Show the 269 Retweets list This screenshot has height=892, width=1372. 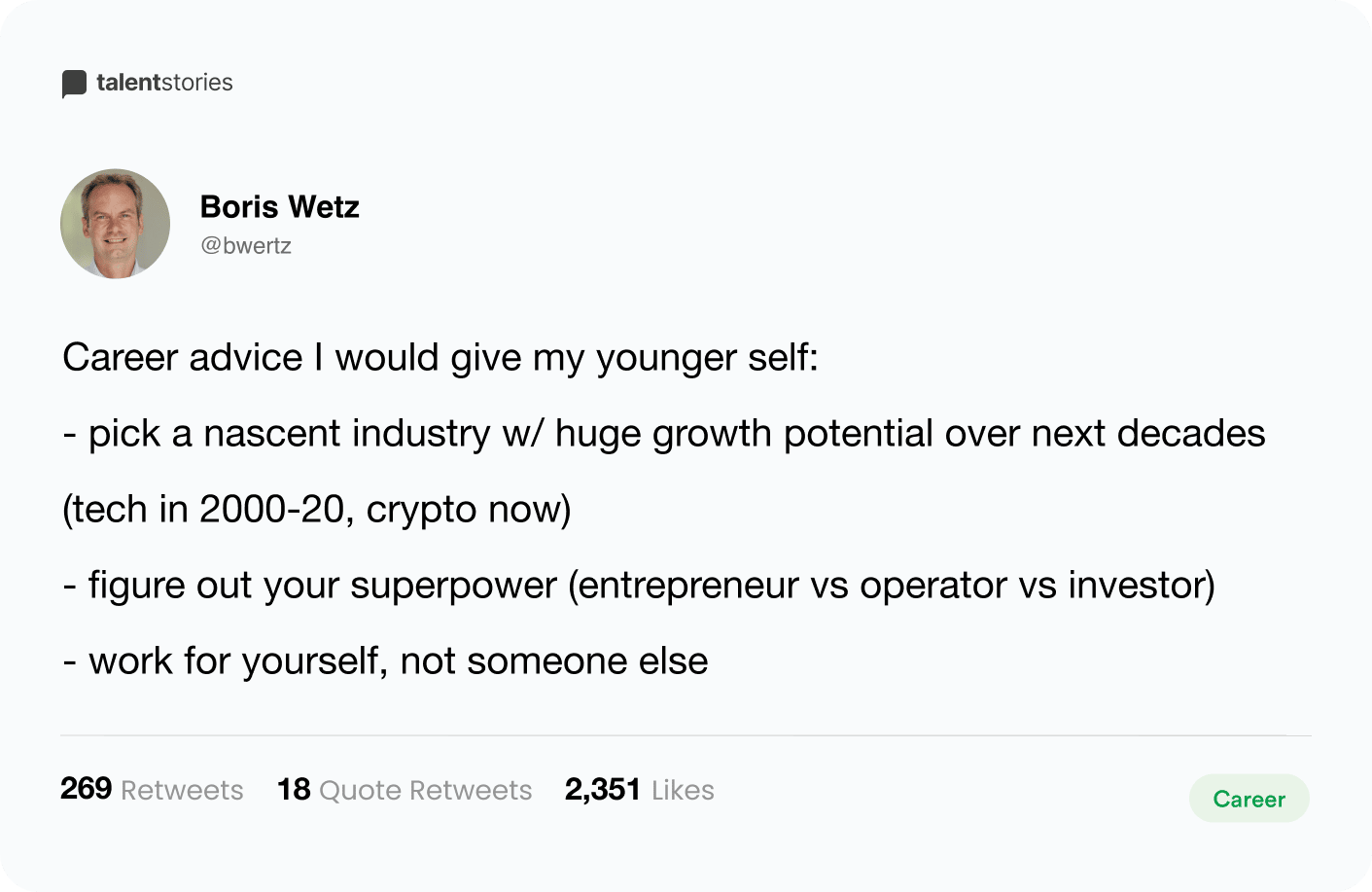pyautogui.click(x=152, y=789)
